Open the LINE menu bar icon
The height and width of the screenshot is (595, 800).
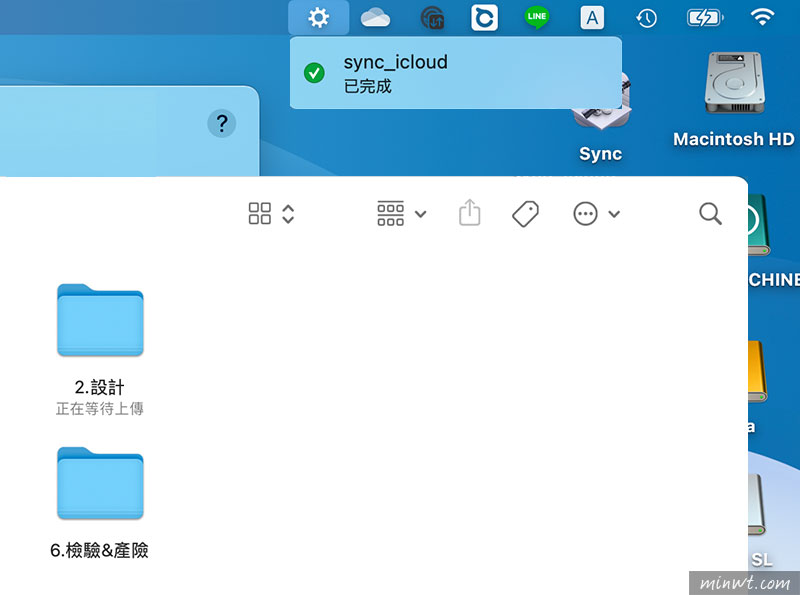[537, 17]
